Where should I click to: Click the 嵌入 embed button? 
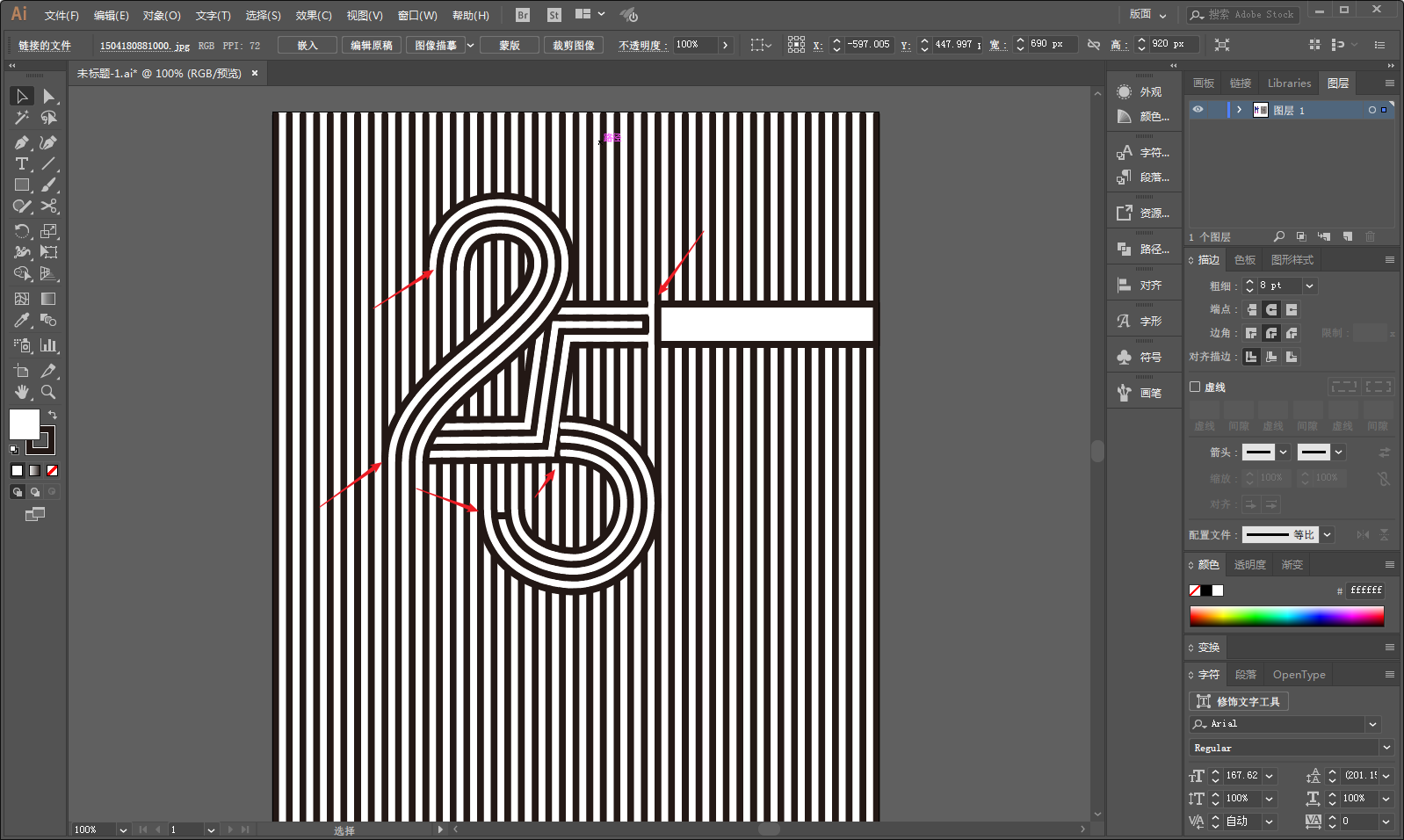[308, 45]
